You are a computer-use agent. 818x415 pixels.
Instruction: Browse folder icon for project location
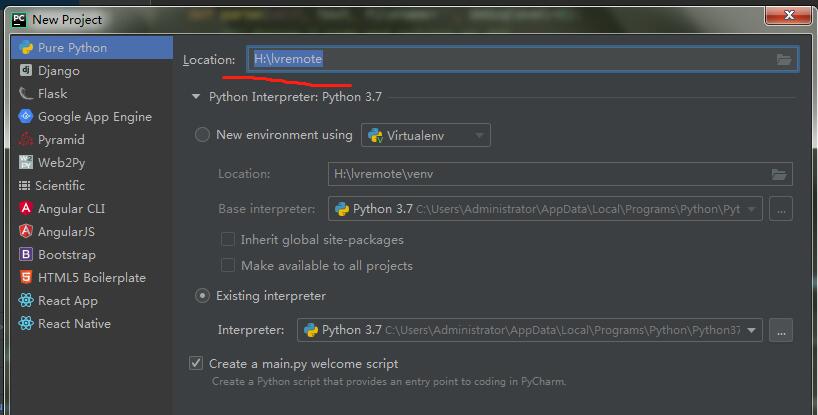pyautogui.click(x=784, y=59)
